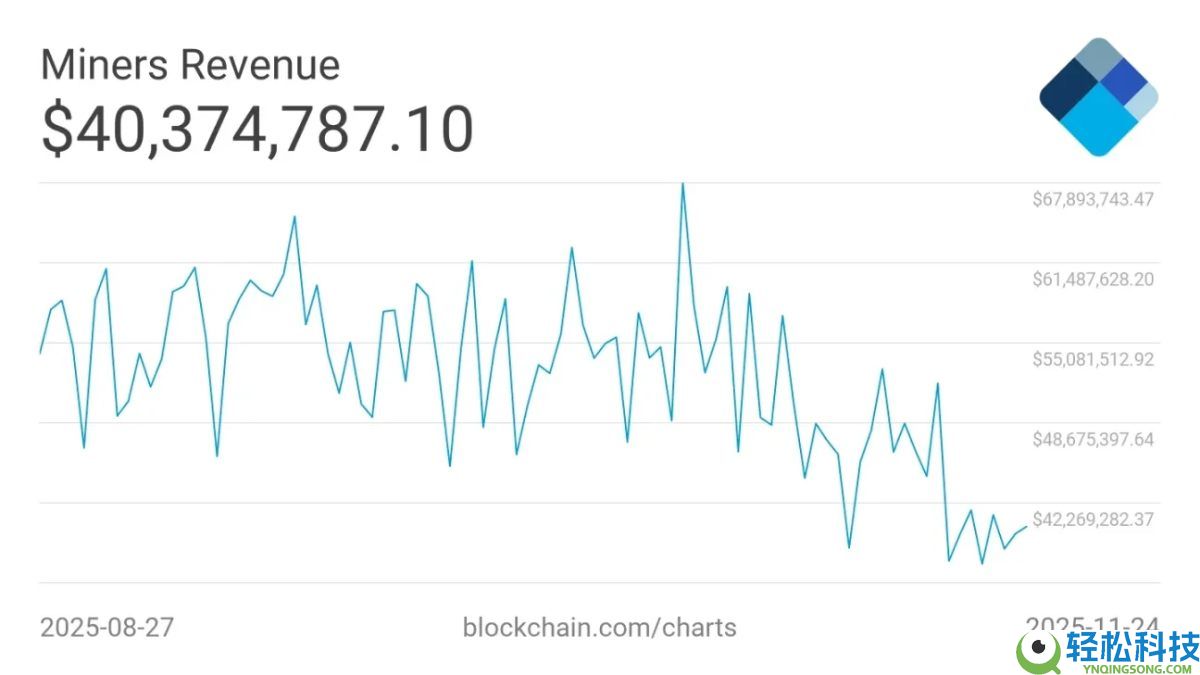
Task: Click the bright cyan bottom diamond of the logo
Action: (x=1099, y=124)
